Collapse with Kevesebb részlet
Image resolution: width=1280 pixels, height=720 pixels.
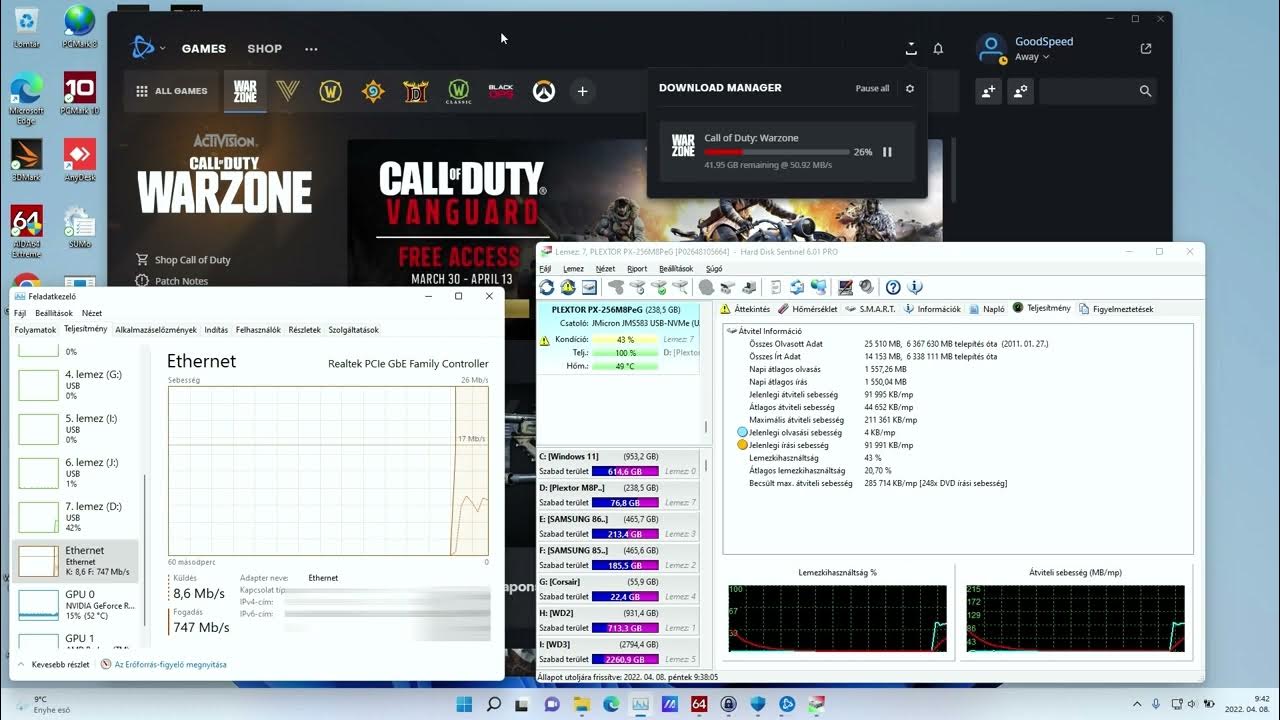coord(53,664)
